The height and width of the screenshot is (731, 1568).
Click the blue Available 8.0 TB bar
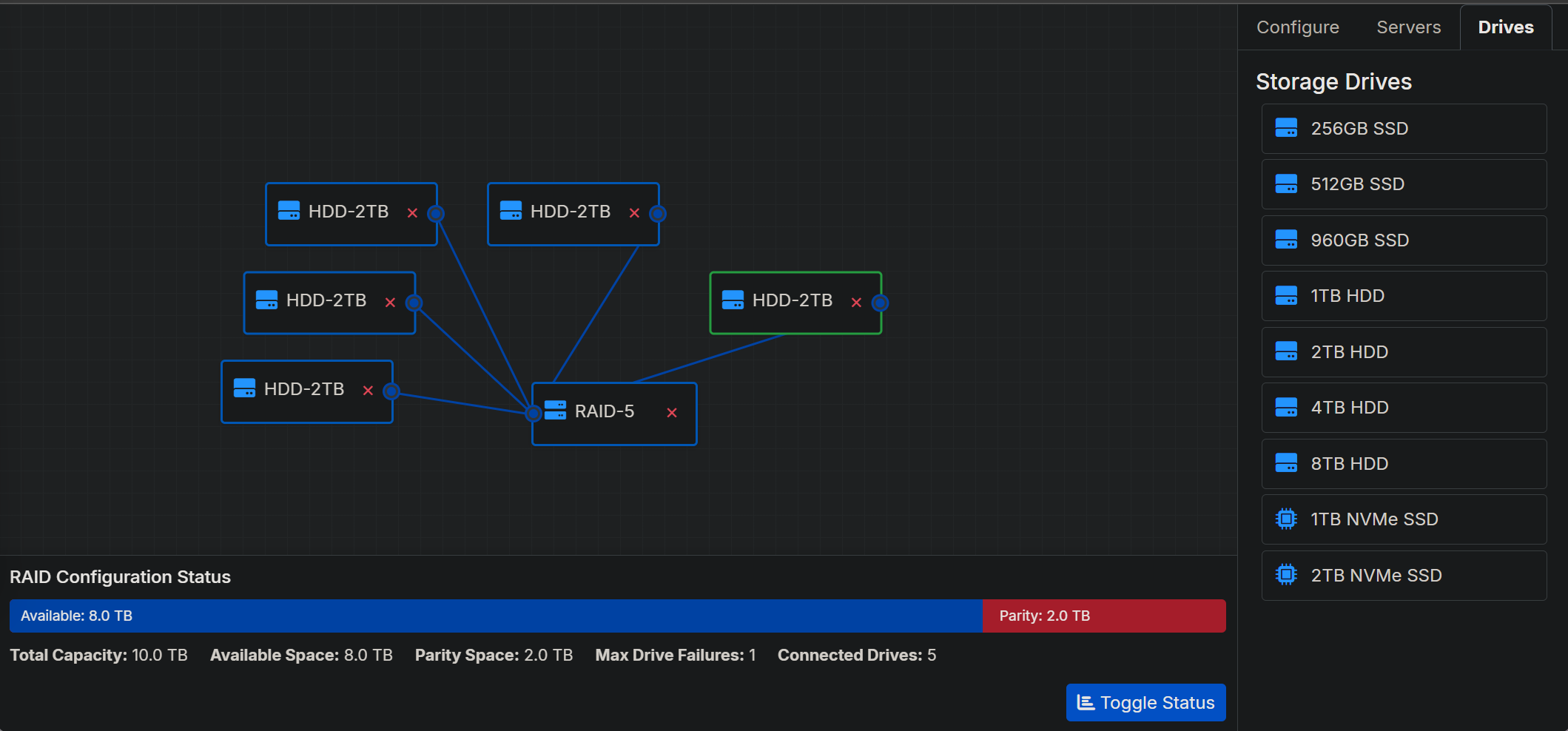pos(496,616)
